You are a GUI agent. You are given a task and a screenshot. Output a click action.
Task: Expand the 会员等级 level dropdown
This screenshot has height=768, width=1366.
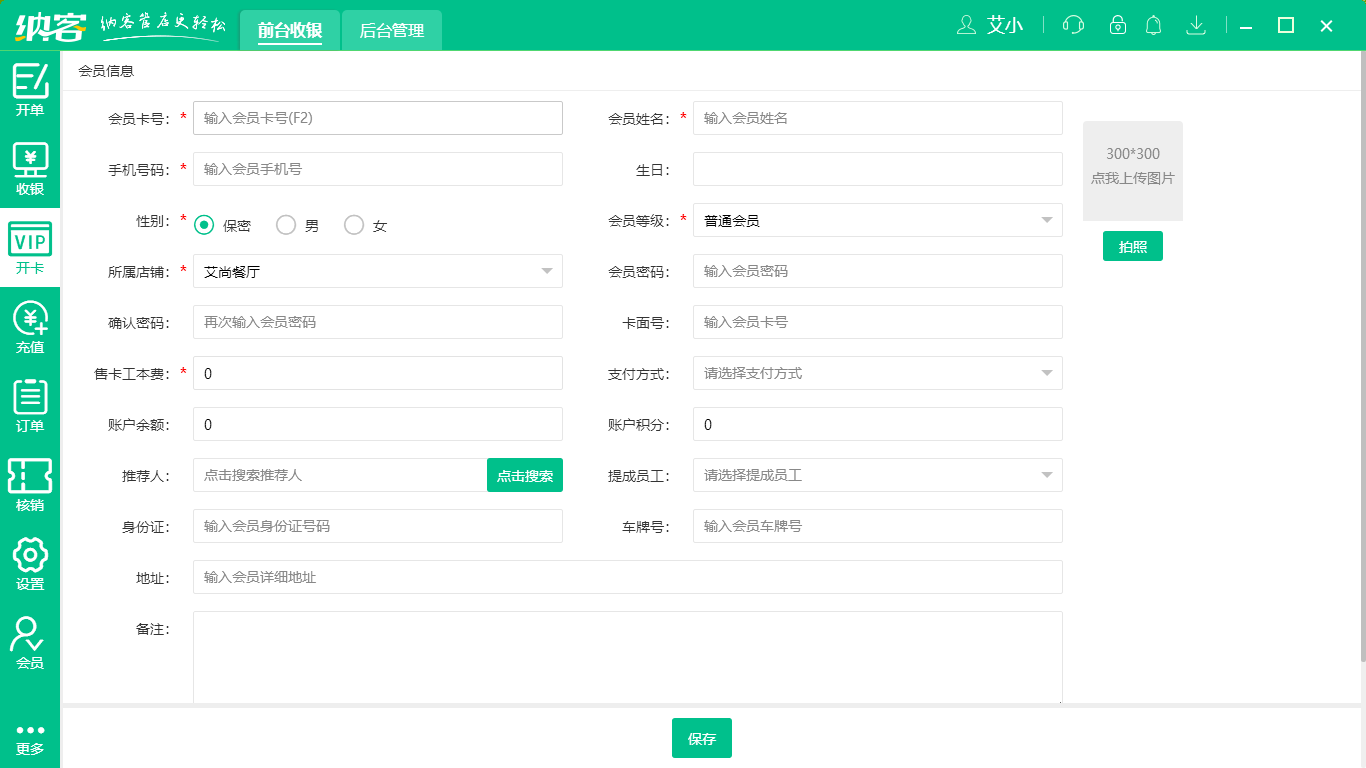click(x=1046, y=220)
